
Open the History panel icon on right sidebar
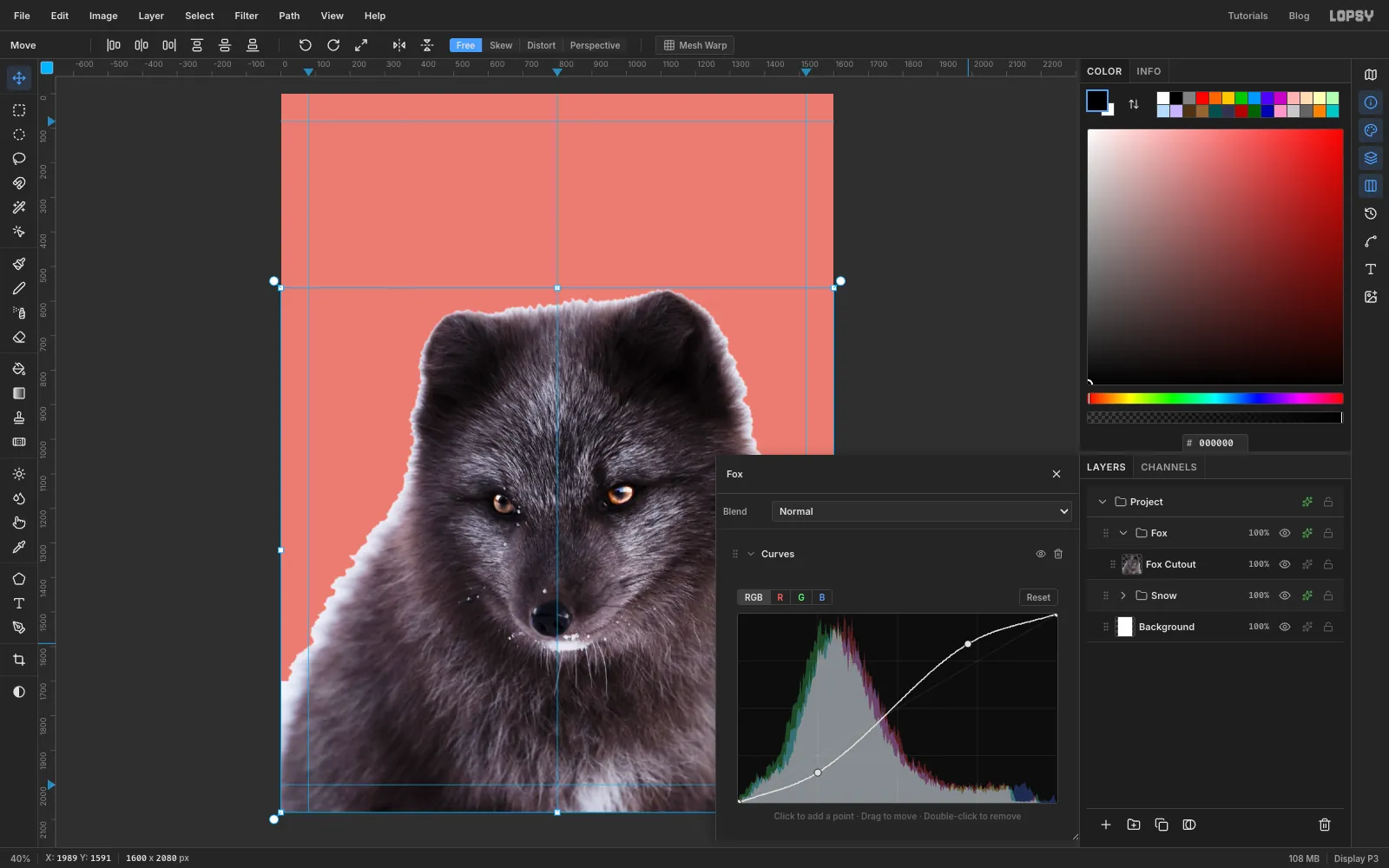click(x=1371, y=214)
